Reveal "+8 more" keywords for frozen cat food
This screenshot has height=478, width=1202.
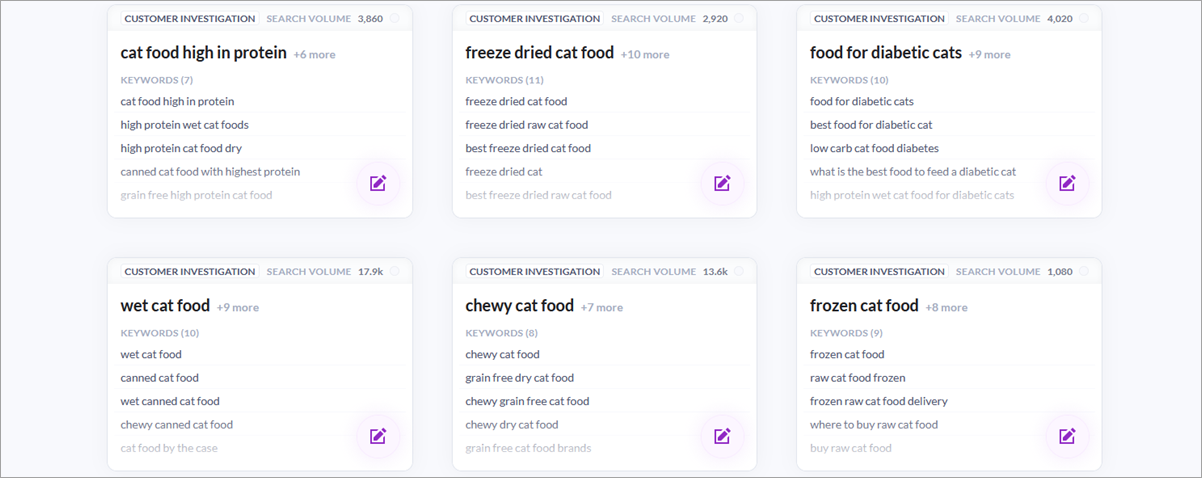coord(946,308)
